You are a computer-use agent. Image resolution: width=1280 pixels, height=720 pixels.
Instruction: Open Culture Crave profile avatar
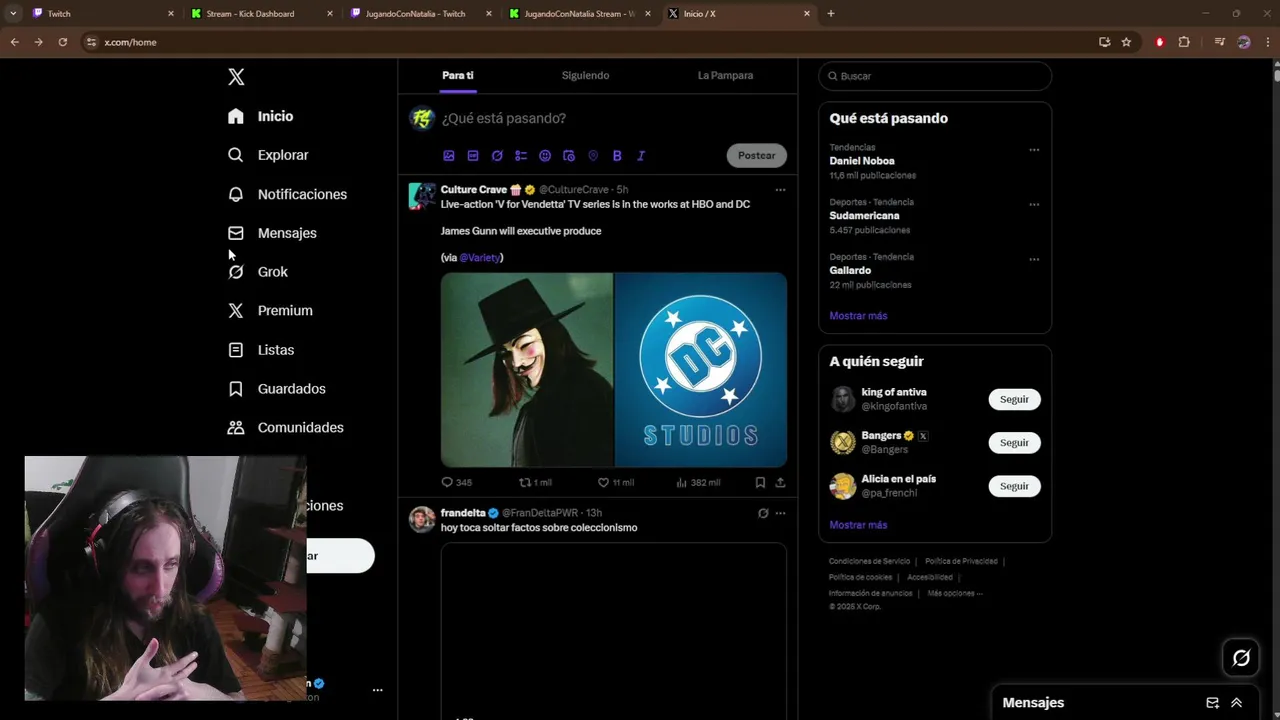(422, 196)
